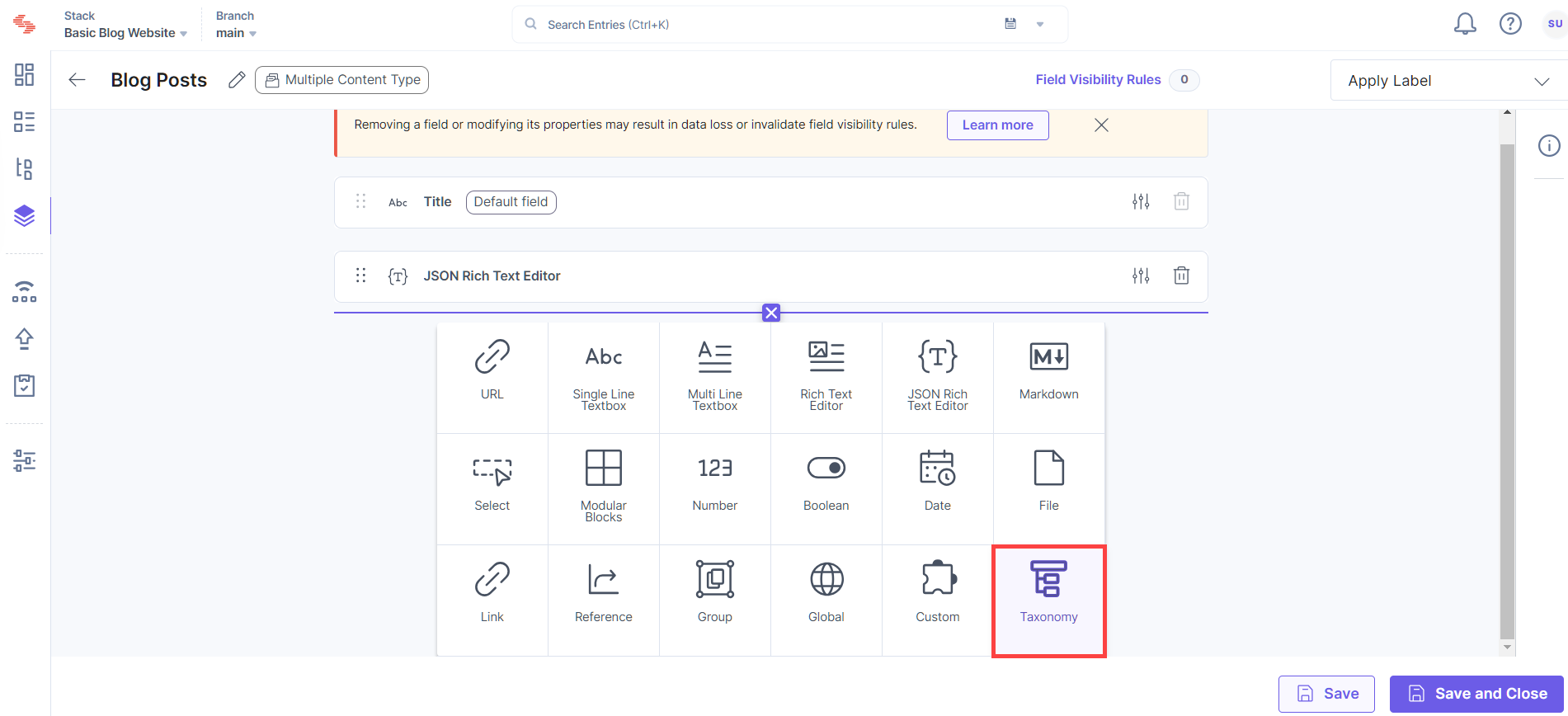Add a JSON Rich Text Editor field from picker
1568x716 pixels.
coord(938,378)
